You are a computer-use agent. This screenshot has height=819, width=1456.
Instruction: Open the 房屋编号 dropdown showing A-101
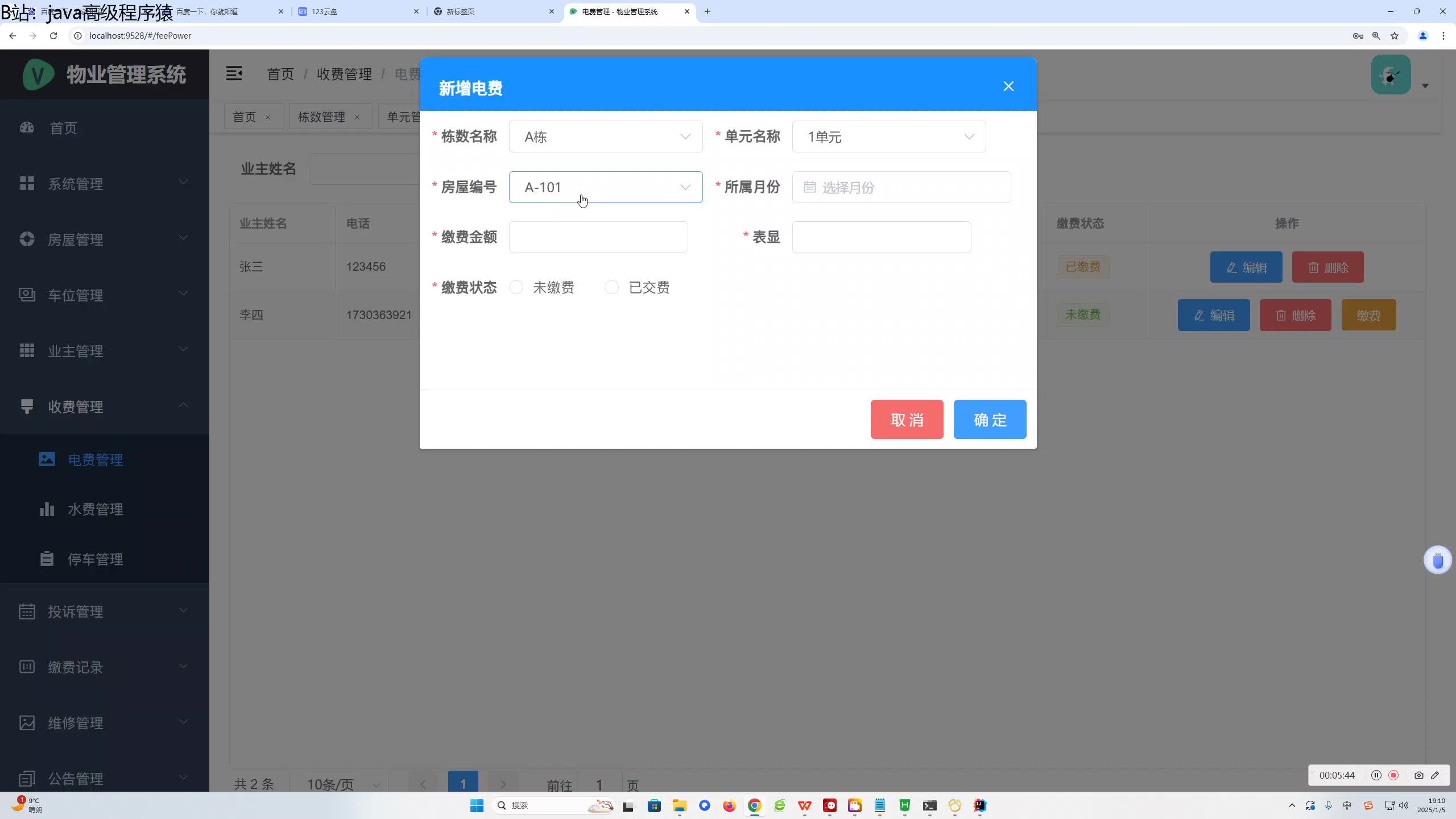[x=605, y=187]
